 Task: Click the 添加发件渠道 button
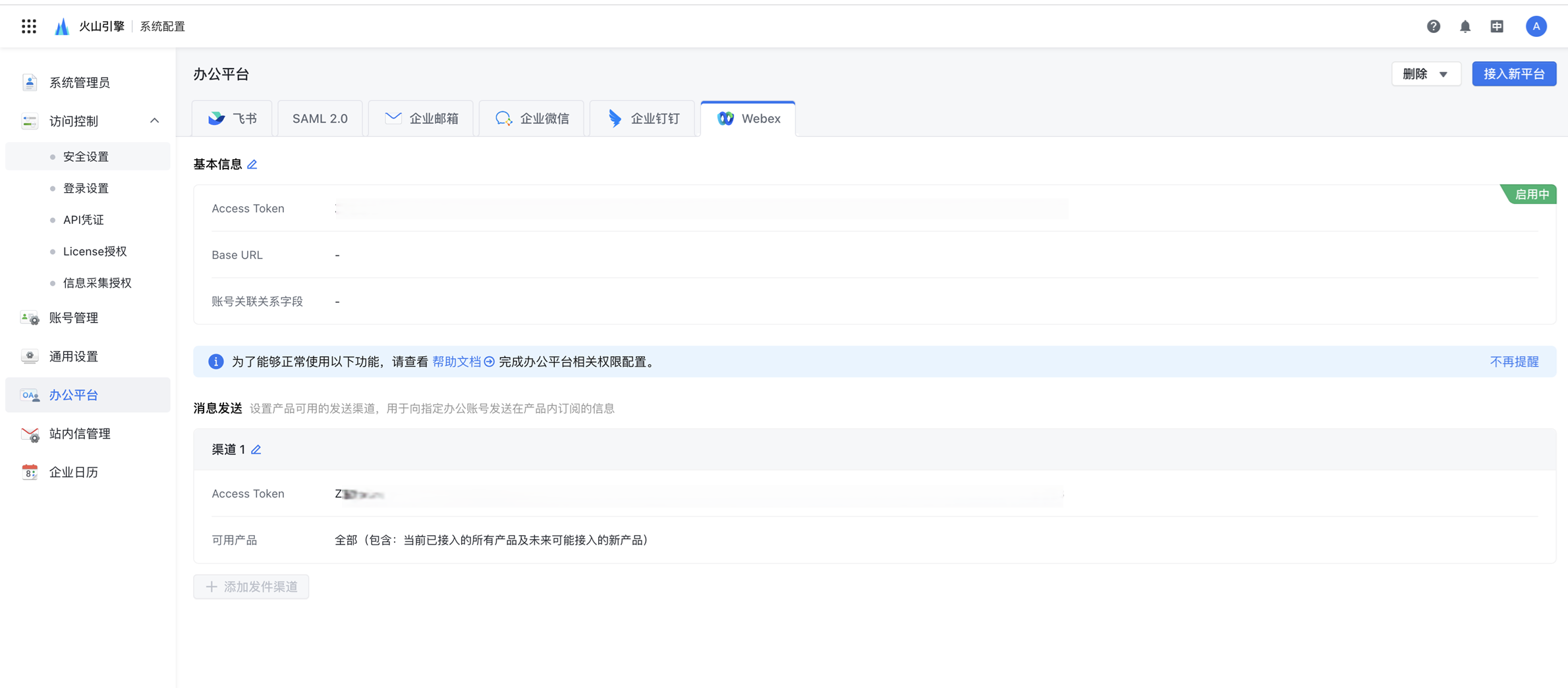pos(251,587)
